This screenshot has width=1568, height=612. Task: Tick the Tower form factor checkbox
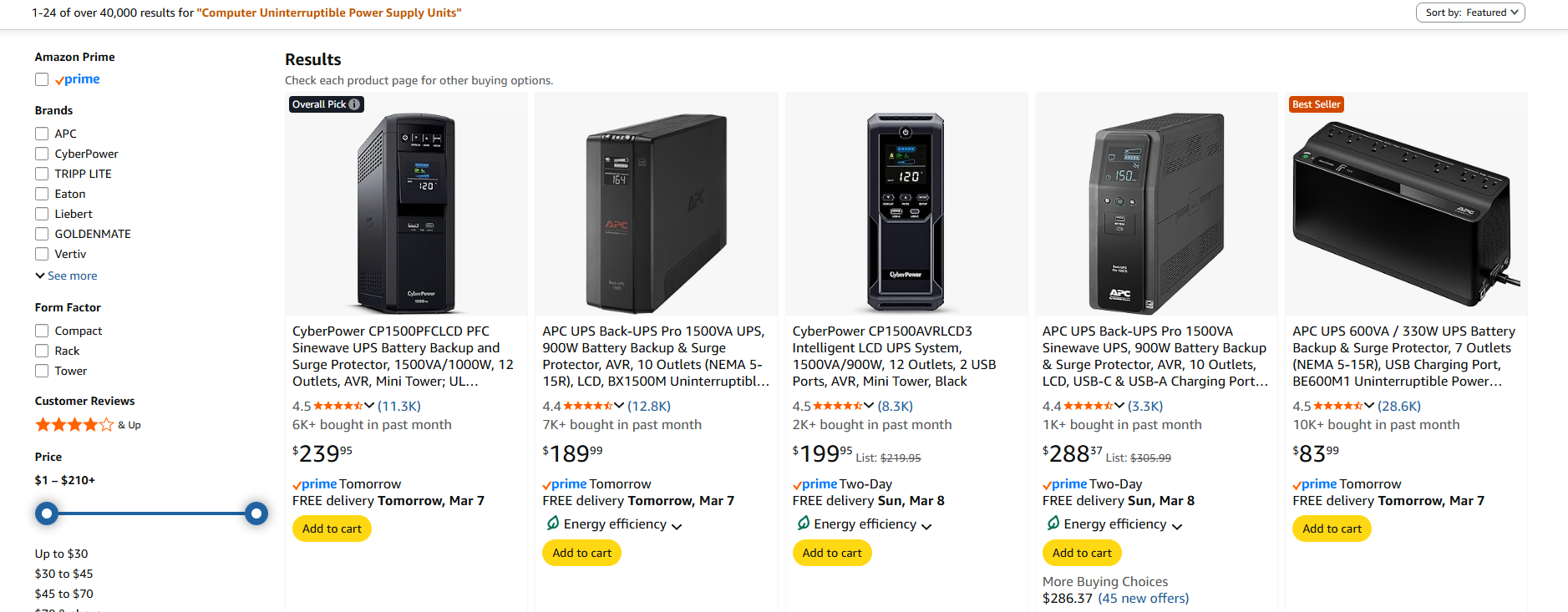tap(42, 371)
